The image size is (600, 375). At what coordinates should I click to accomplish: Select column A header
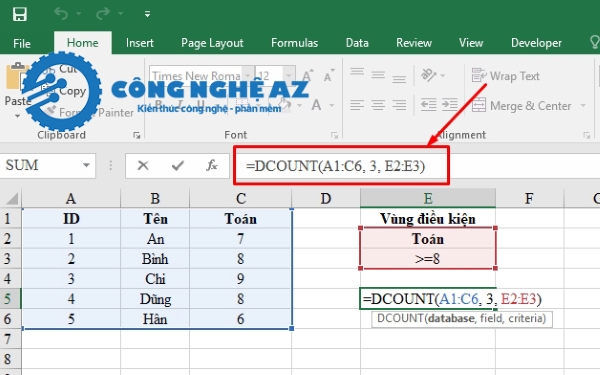point(71,199)
